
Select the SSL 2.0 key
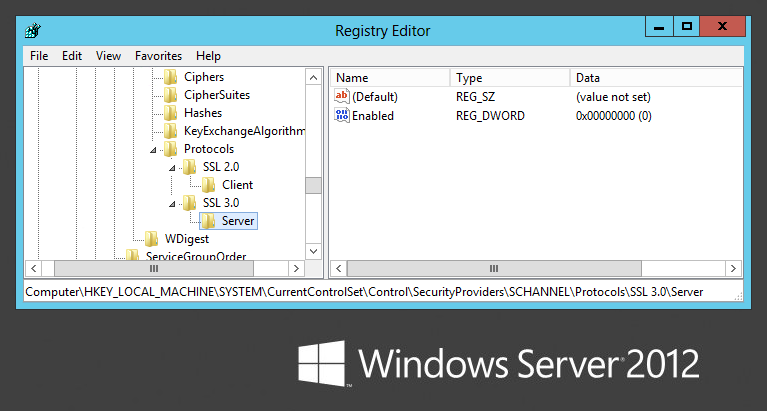[x=221, y=167]
